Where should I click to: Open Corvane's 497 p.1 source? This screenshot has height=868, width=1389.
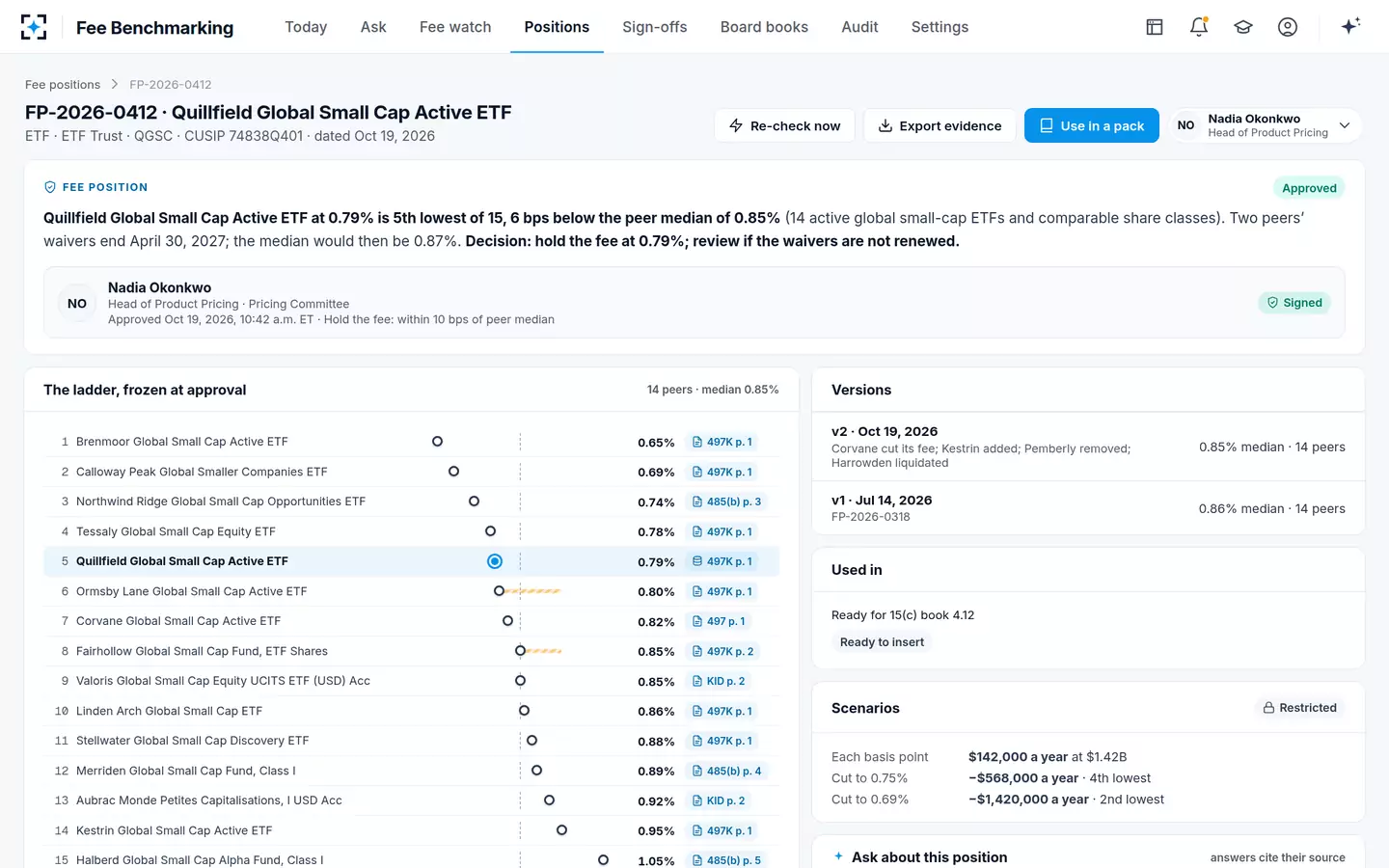click(x=719, y=621)
